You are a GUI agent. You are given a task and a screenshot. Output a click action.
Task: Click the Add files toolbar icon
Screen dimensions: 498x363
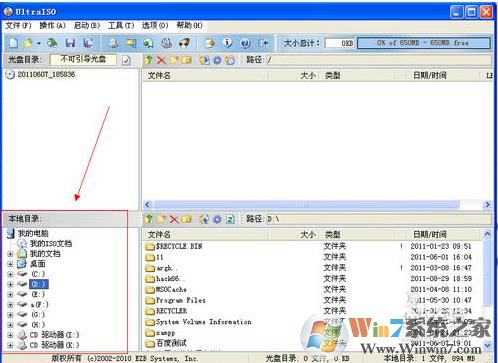[210, 43]
